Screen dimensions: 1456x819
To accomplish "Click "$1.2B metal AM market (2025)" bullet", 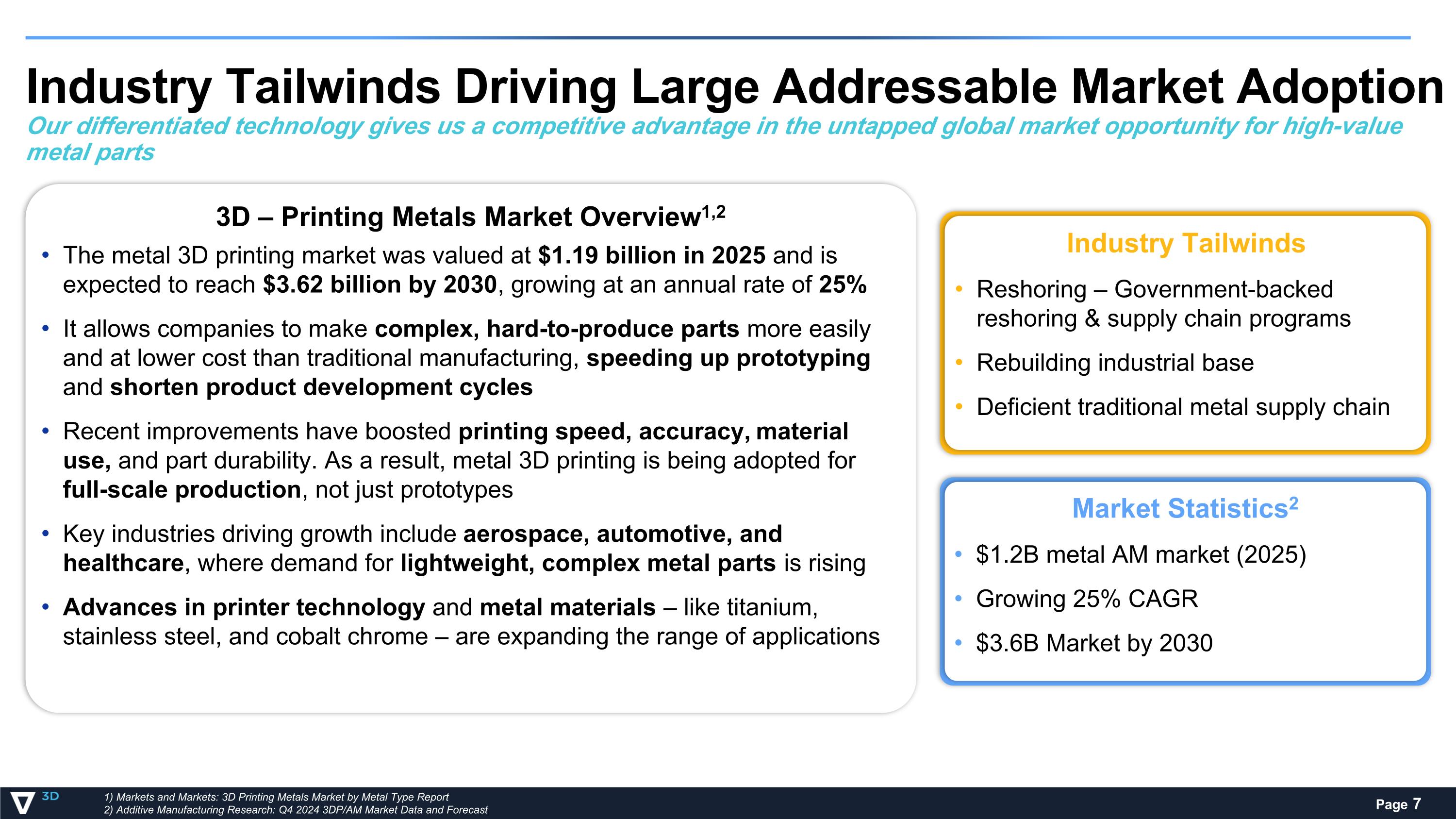I will coord(1141,554).
